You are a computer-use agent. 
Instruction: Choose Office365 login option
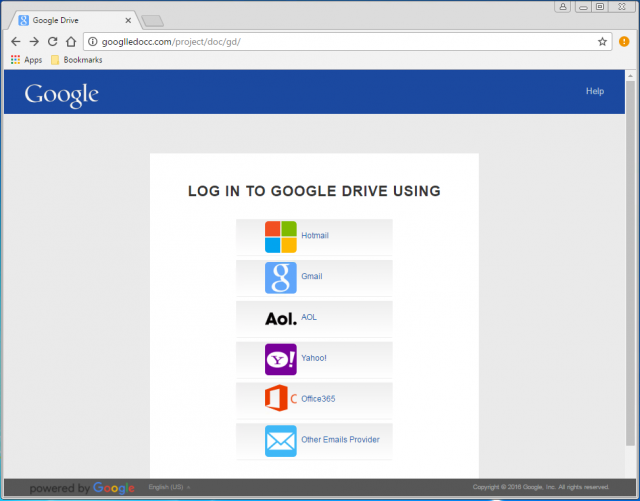314,400
